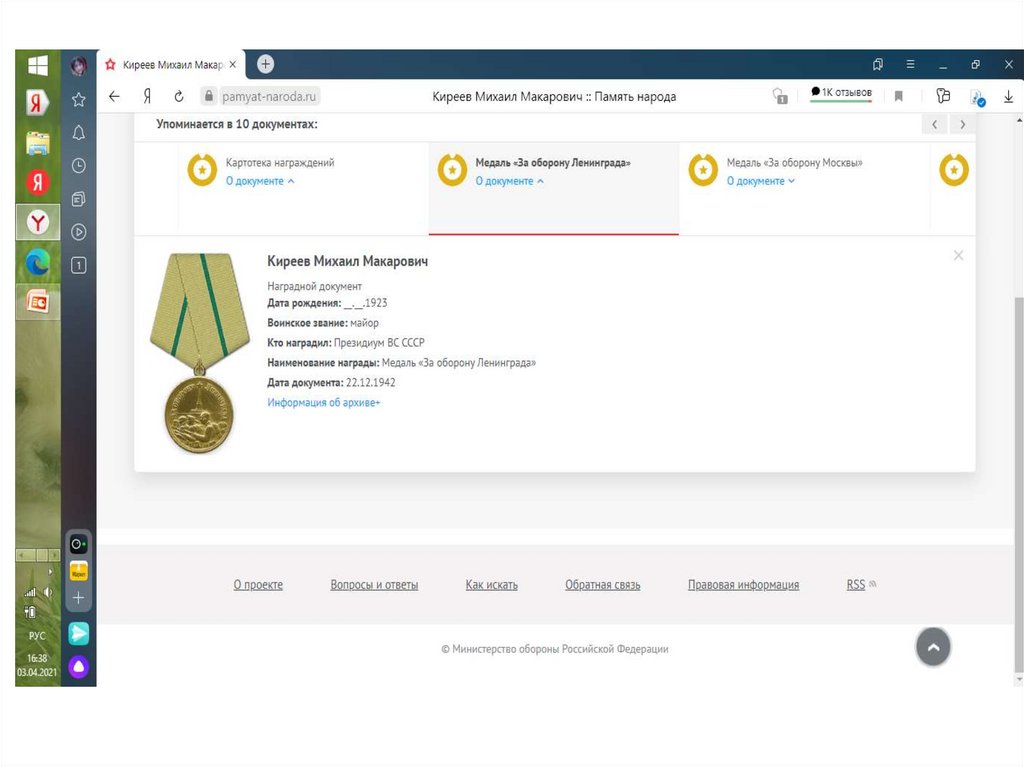Select the Картотека награждений document
Viewport: 1024px width, 767px height.
point(280,163)
